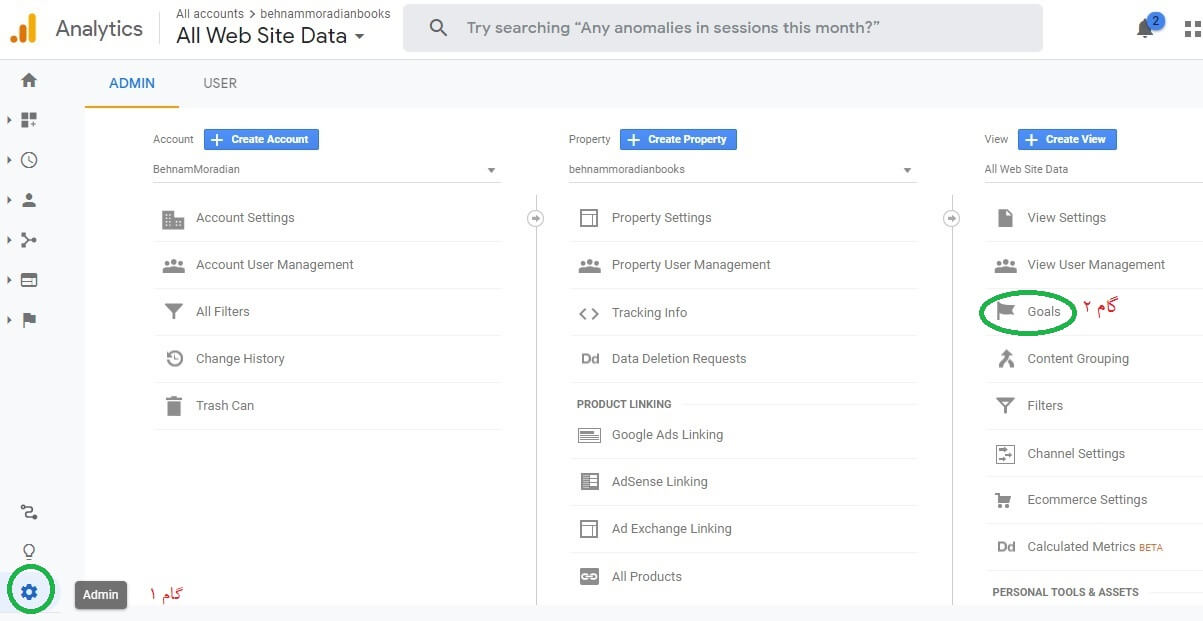Image resolution: width=1203 pixels, height=621 pixels.
Task: Open the Realtime clock icon
Action: point(29,160)
